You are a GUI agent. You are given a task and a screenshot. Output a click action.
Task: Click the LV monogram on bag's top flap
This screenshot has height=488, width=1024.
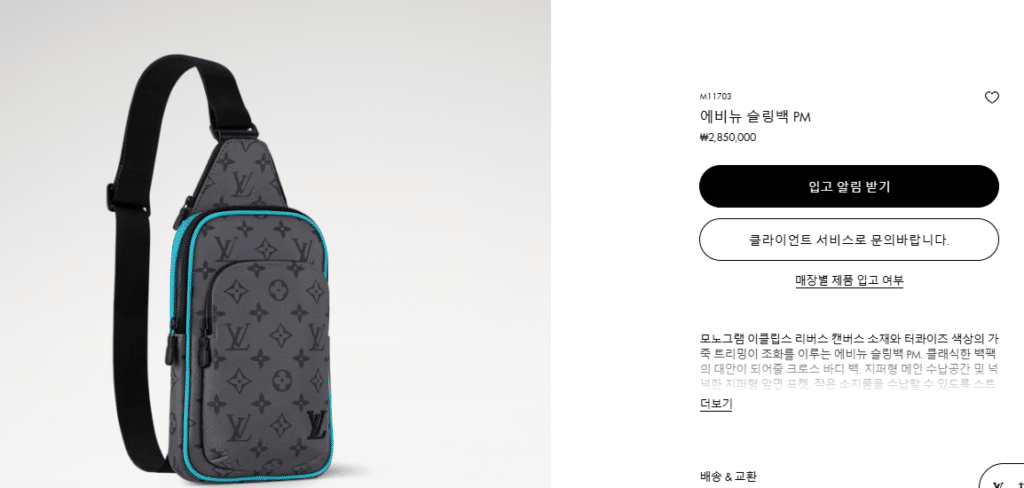[243, 184]
